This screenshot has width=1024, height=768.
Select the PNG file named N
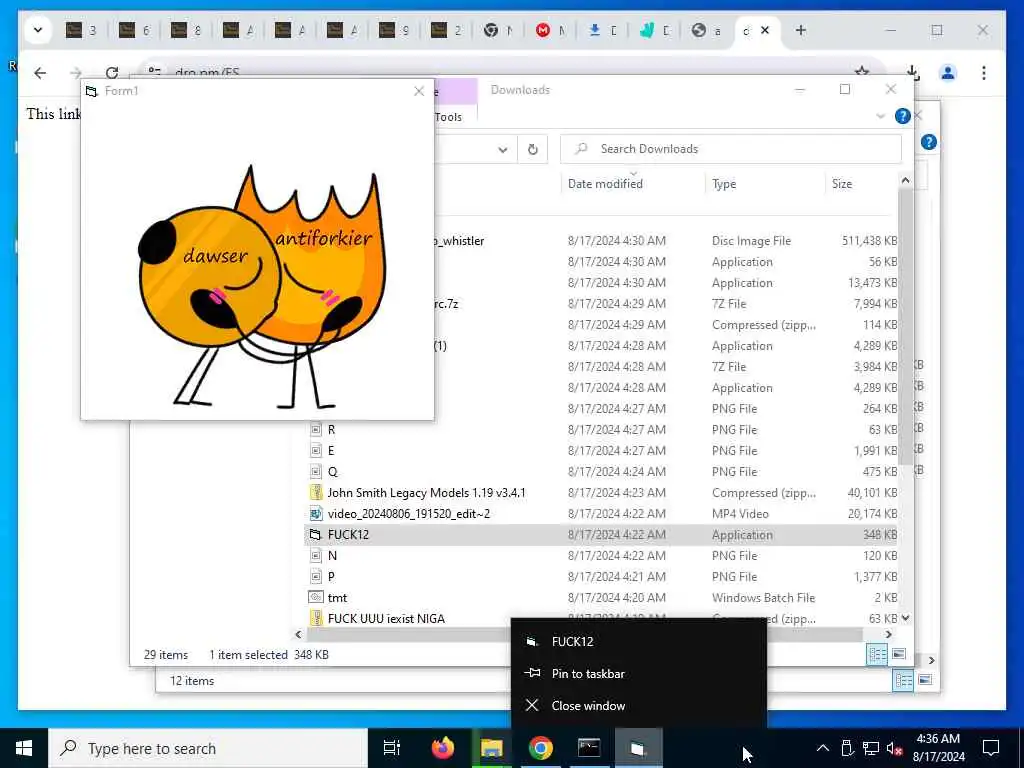click(x=600, y=556)
